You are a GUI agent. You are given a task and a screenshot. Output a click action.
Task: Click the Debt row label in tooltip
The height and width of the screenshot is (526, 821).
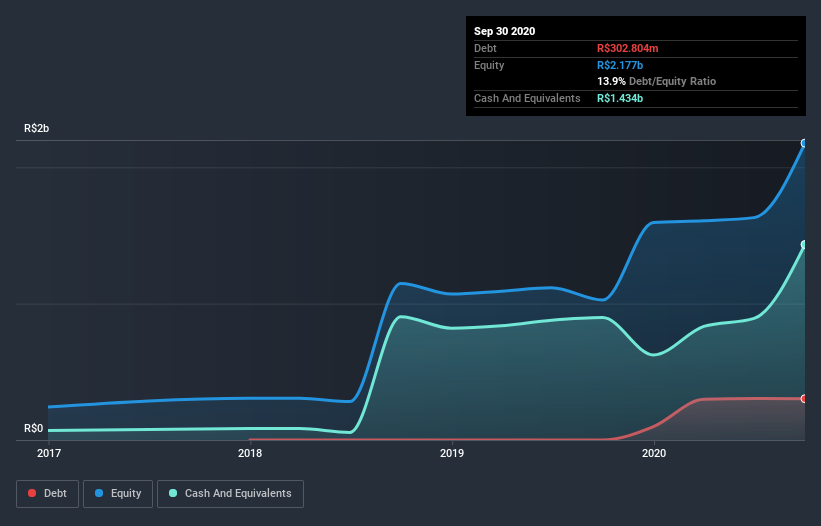[485, 48]
